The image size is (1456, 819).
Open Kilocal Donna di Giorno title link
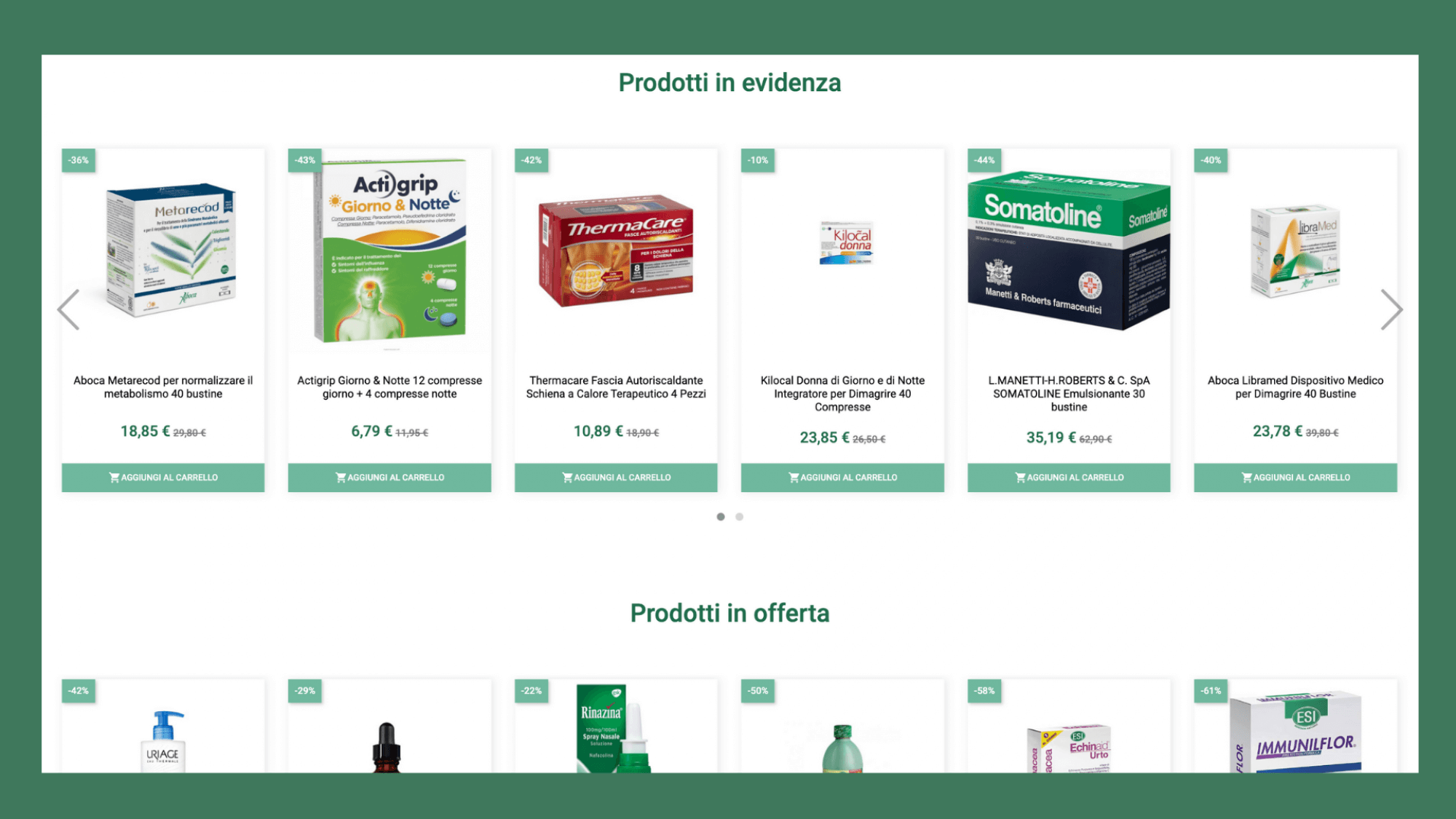pos(842,394)
